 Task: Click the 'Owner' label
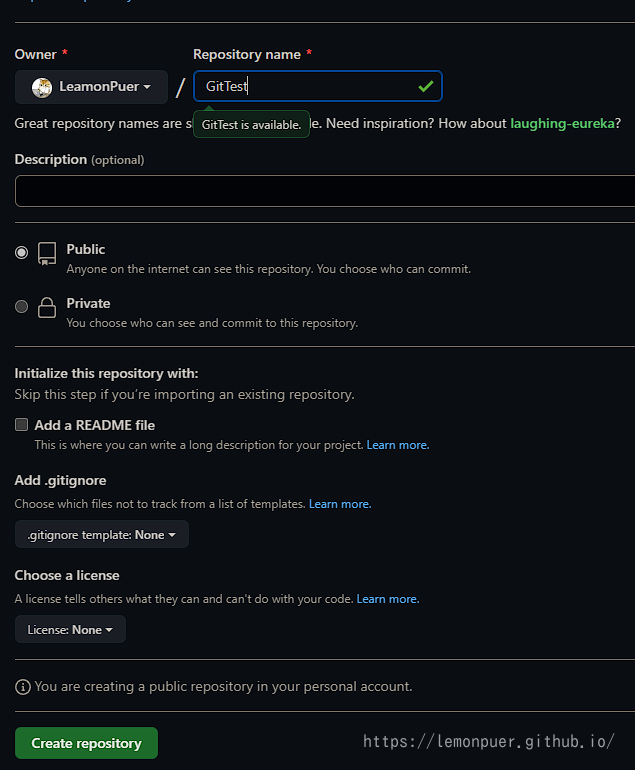[36, 54]
